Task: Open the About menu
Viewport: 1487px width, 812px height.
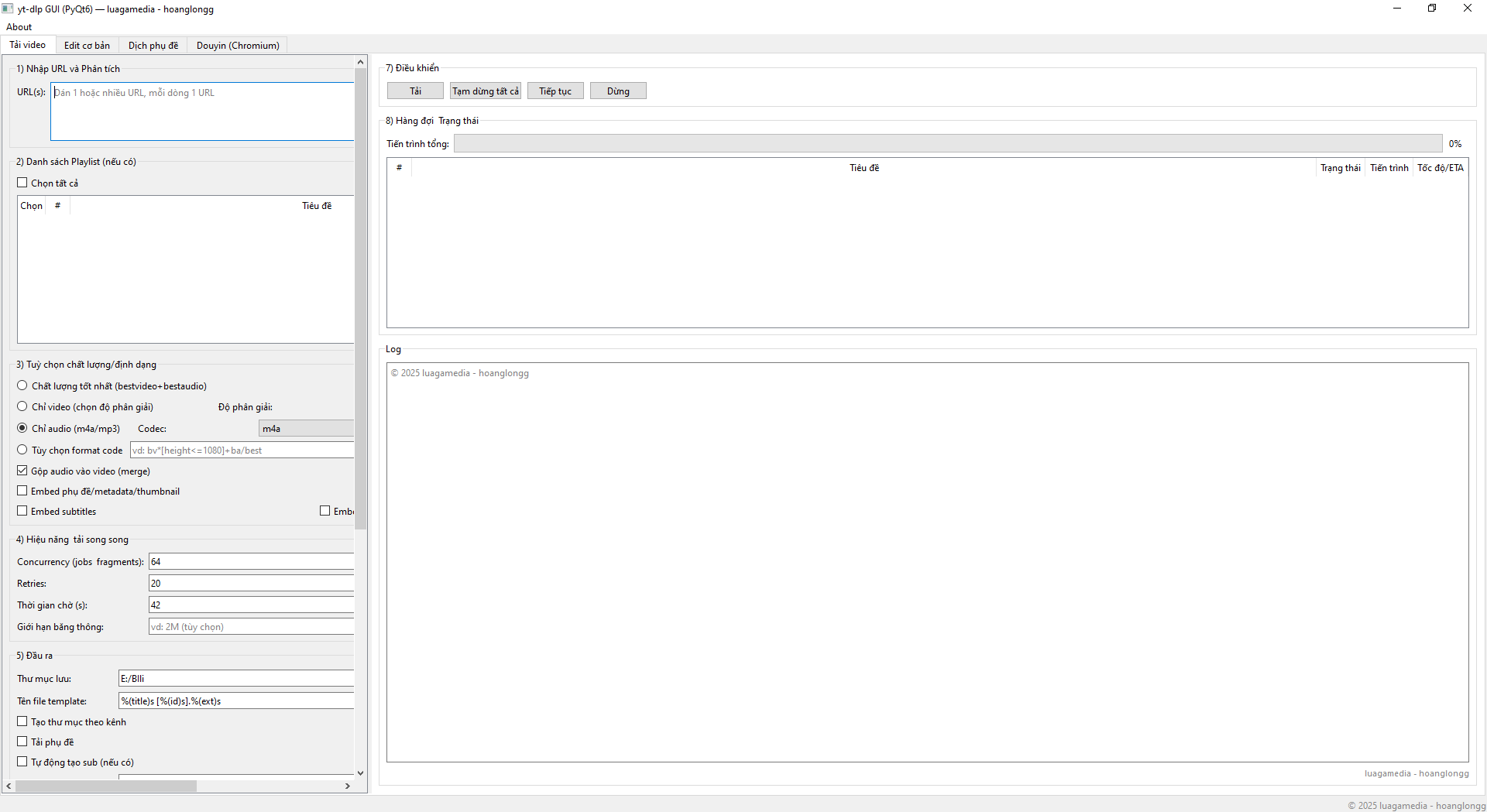Action: point(19,27)
